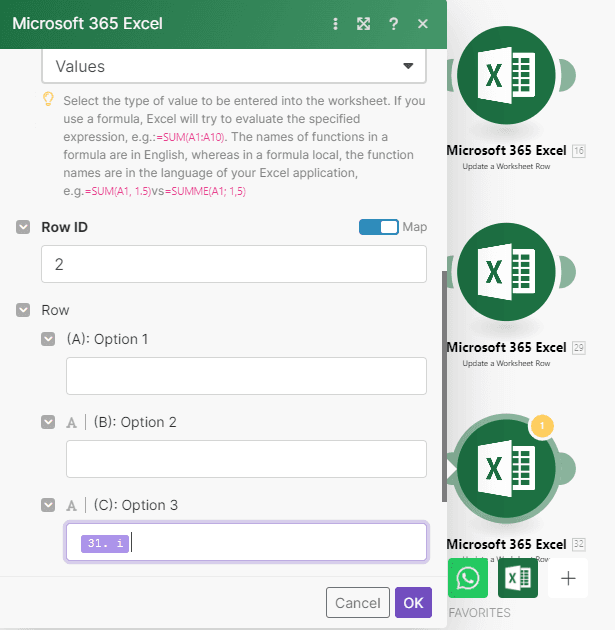Open the Values dropdown selector
The image size is (615, 630).
tap(234, 66)
